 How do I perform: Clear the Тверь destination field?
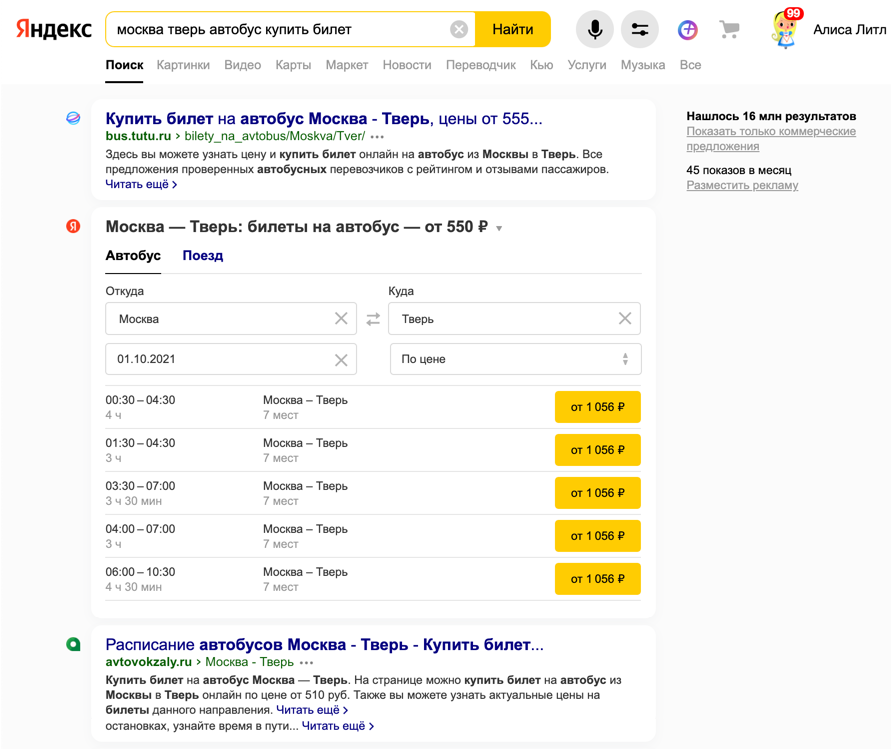(625, 319)
